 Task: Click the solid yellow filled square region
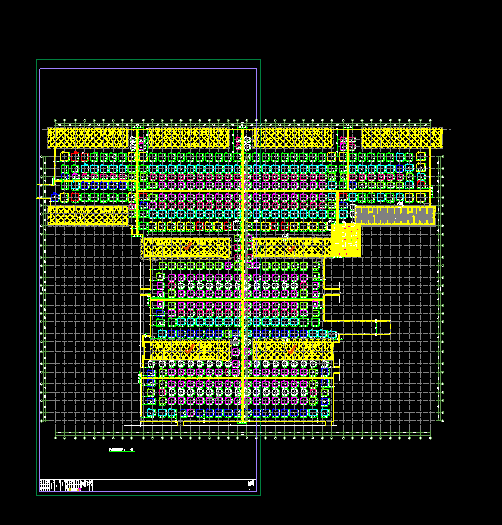pos(346,240)
